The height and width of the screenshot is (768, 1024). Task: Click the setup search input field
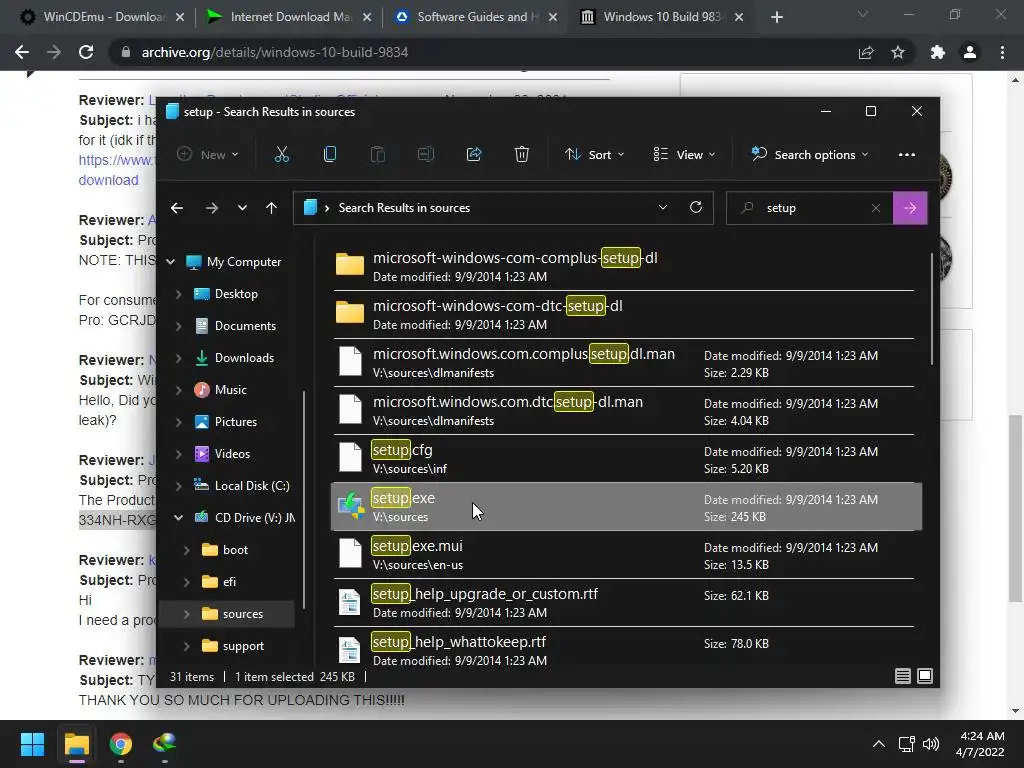tap(810, 208)
